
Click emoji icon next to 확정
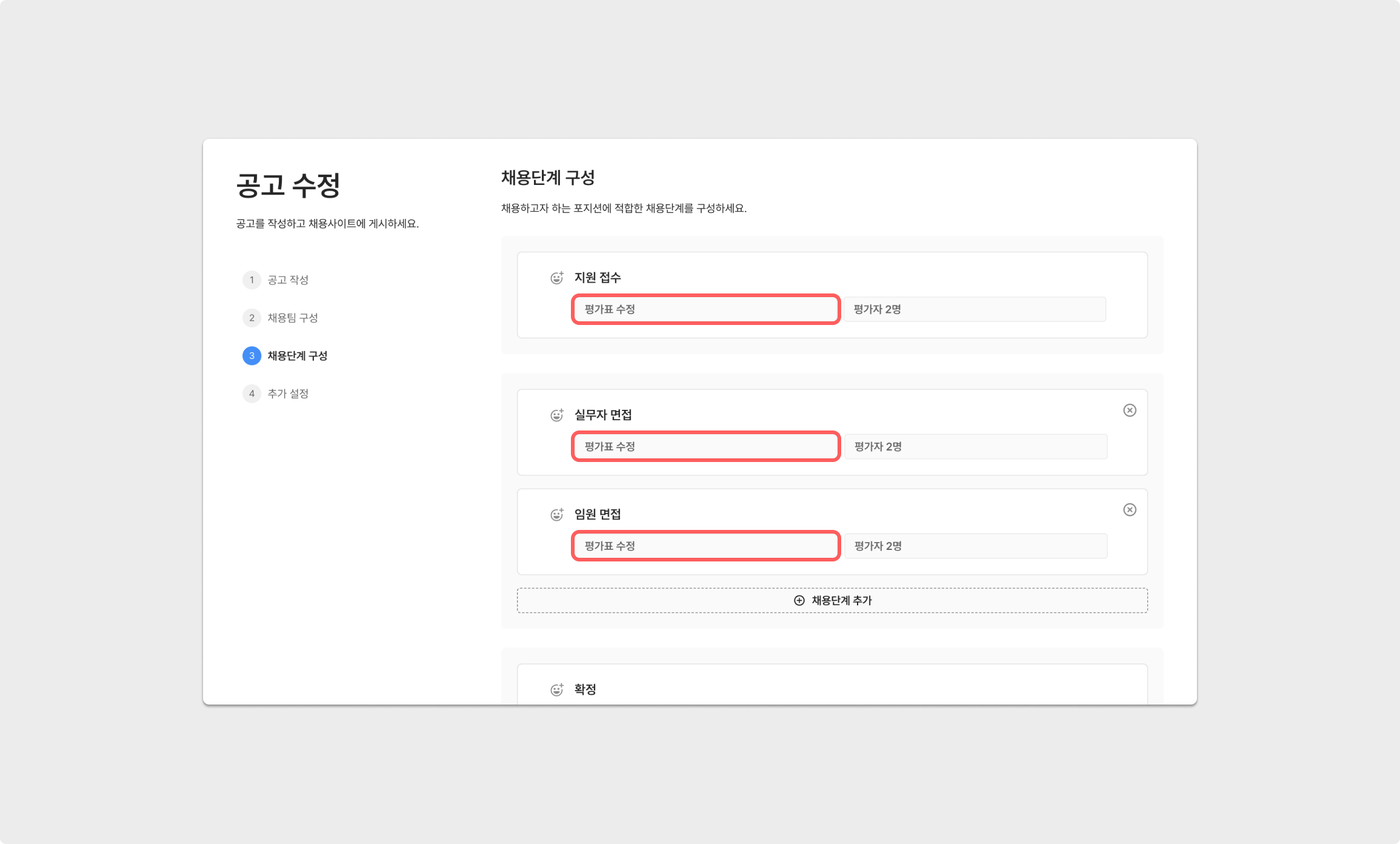tap(556, 690)
